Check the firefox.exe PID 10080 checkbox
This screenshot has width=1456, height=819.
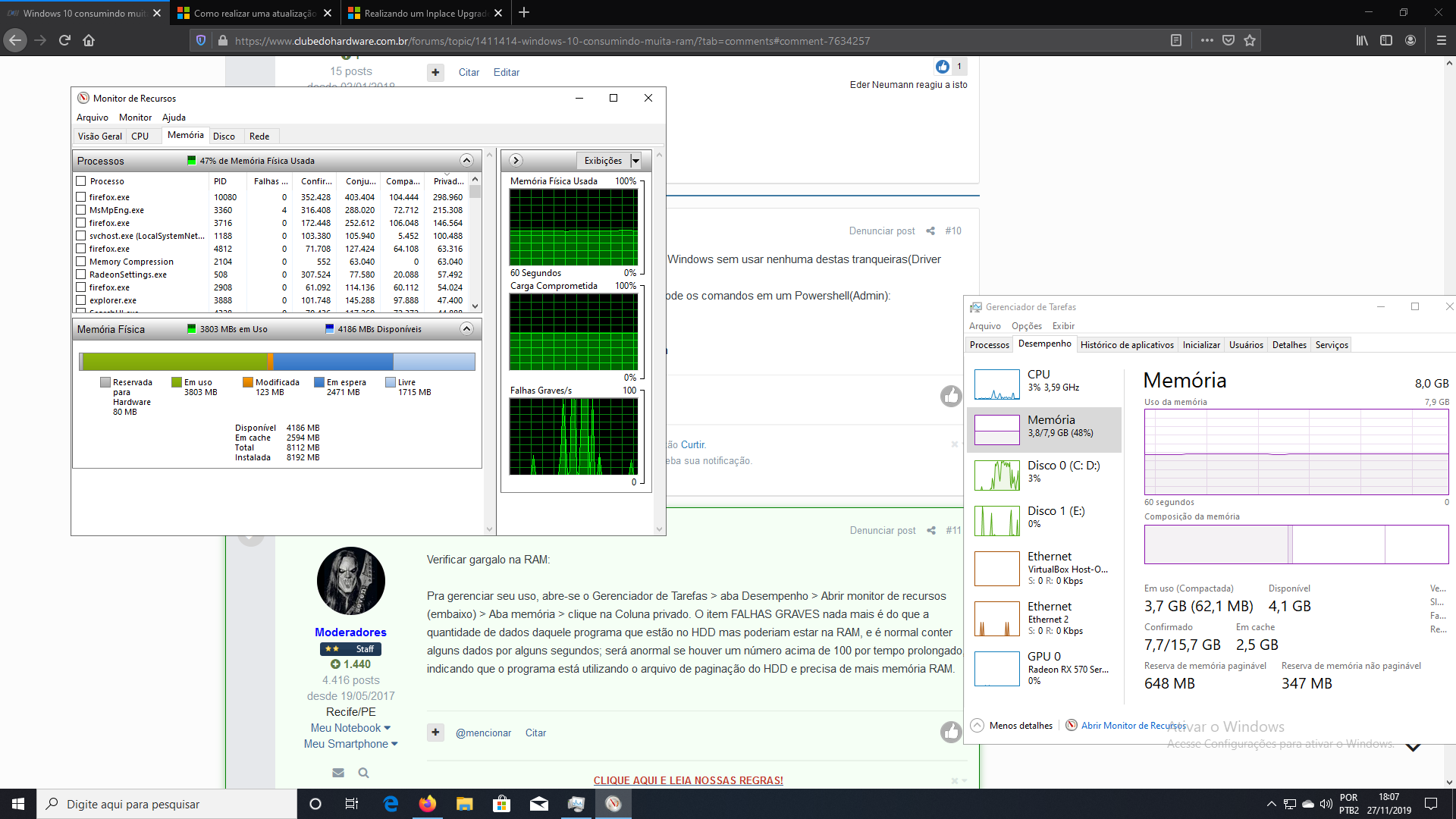point(80,197)
